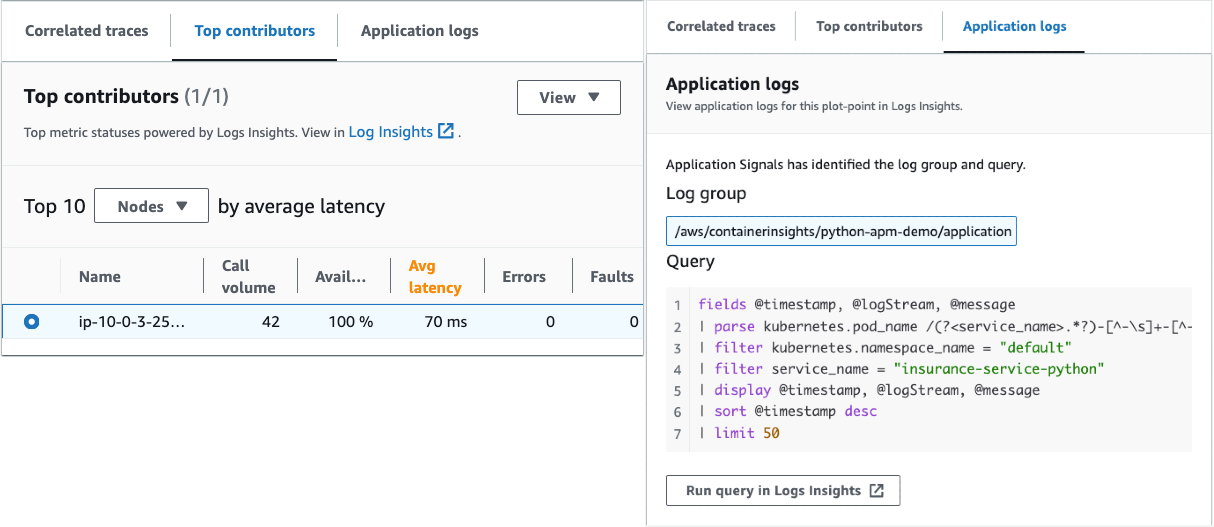Click external icon on Run query button
The image size is (1214, 527).
coord(876,491)
